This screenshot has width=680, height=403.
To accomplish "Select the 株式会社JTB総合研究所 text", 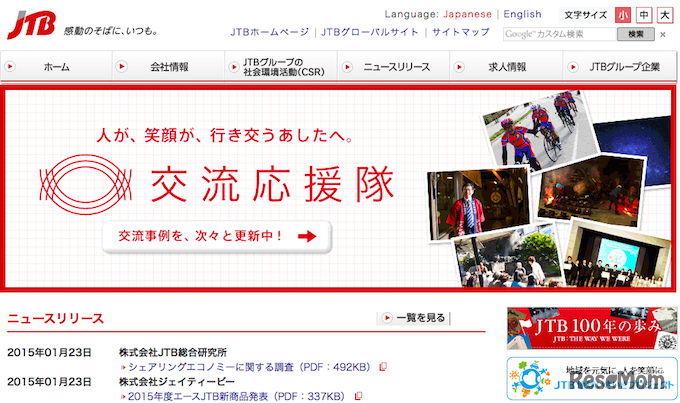I will 173,352.
